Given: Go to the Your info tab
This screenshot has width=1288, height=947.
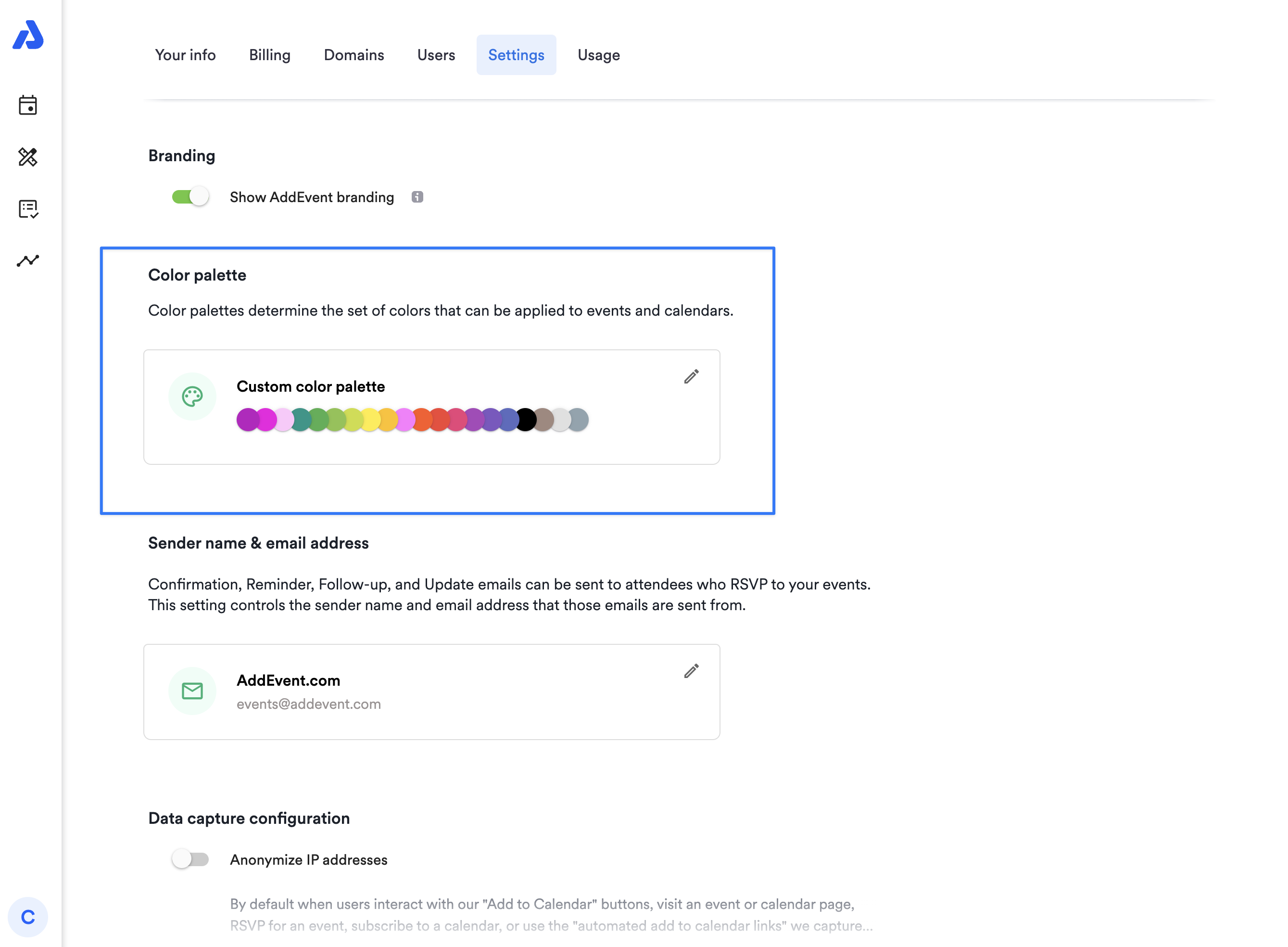Looking at the screenshot, I should coord(185,55).
